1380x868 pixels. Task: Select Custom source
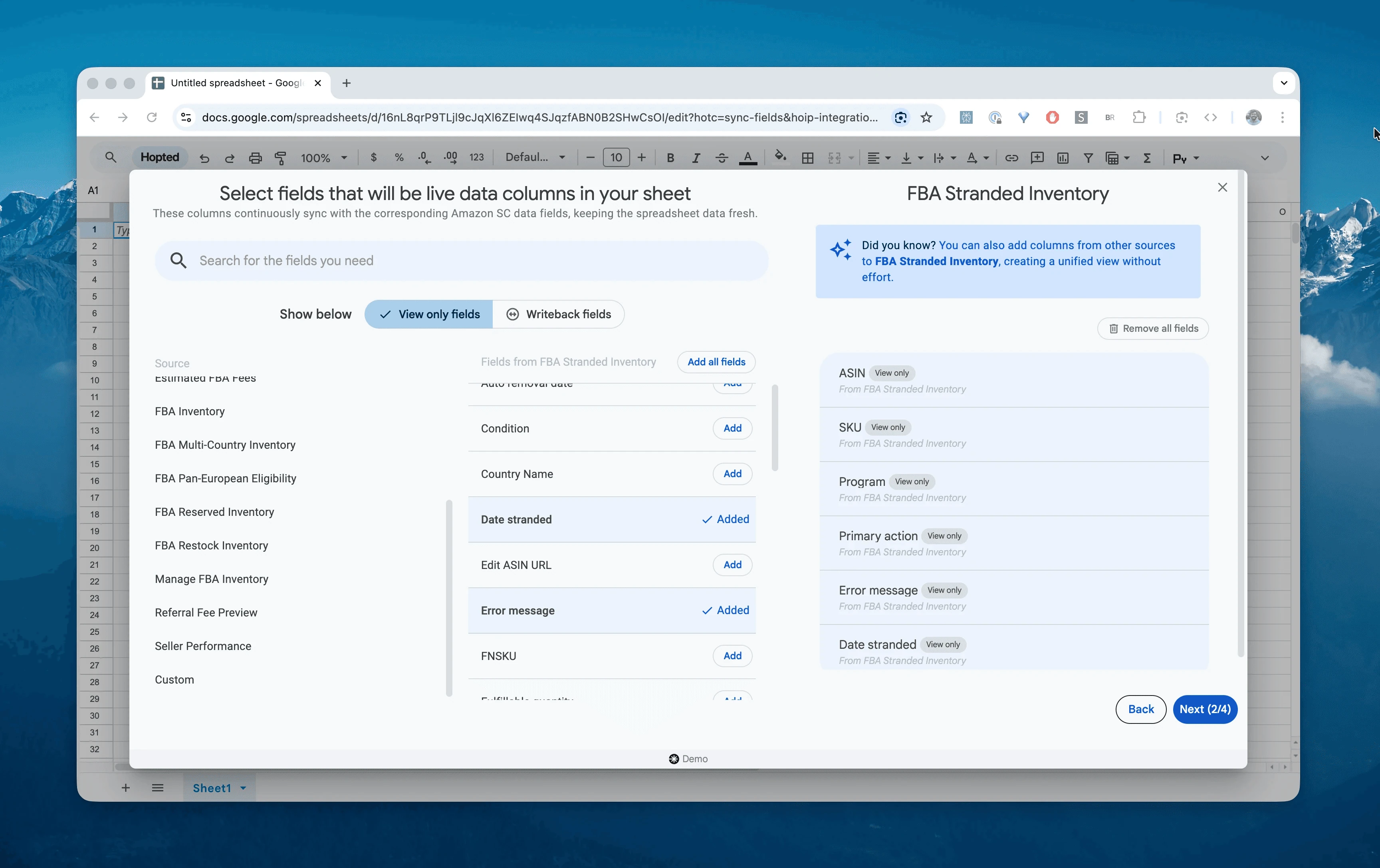click(174, 680)
